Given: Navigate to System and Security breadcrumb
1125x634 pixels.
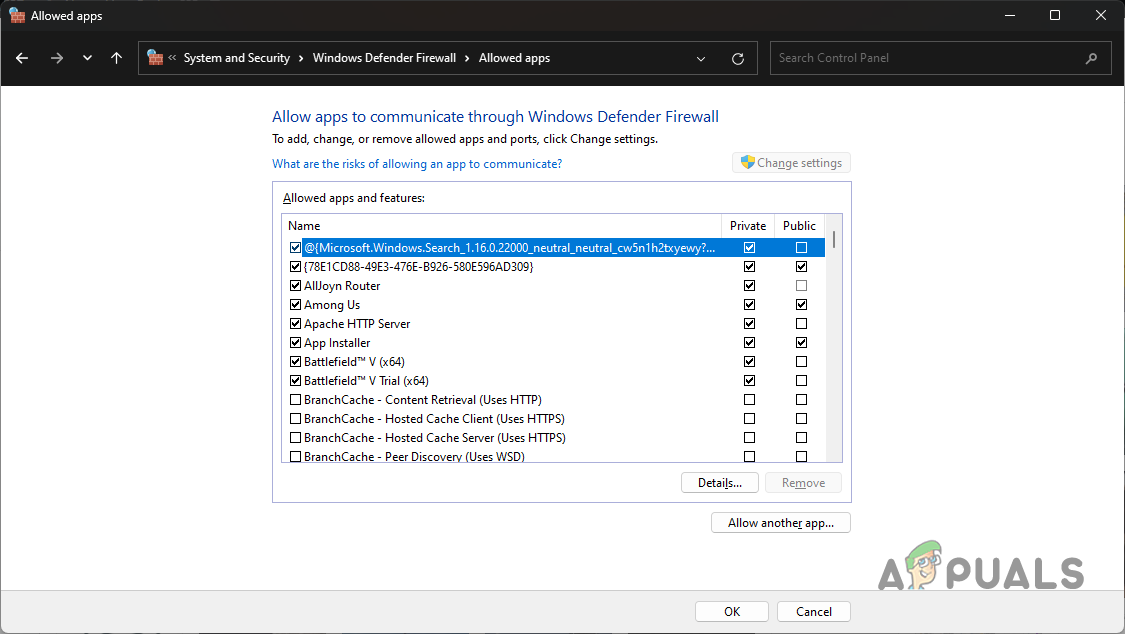Looking at the screenshot, I should (236, 58).
